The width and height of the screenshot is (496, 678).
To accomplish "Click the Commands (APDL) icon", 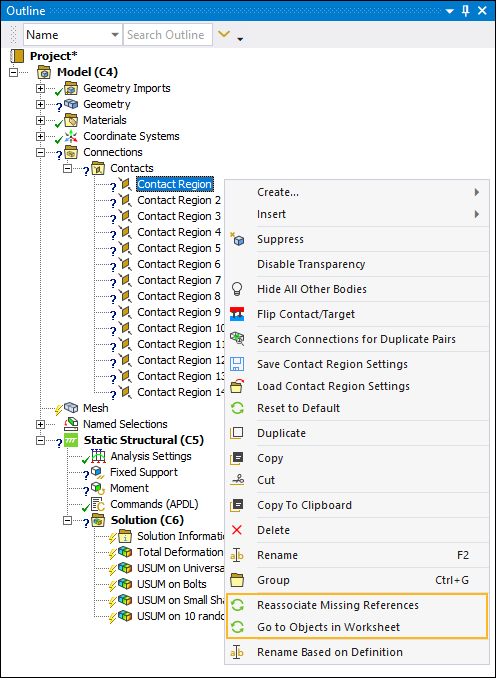I will point(98,504).
